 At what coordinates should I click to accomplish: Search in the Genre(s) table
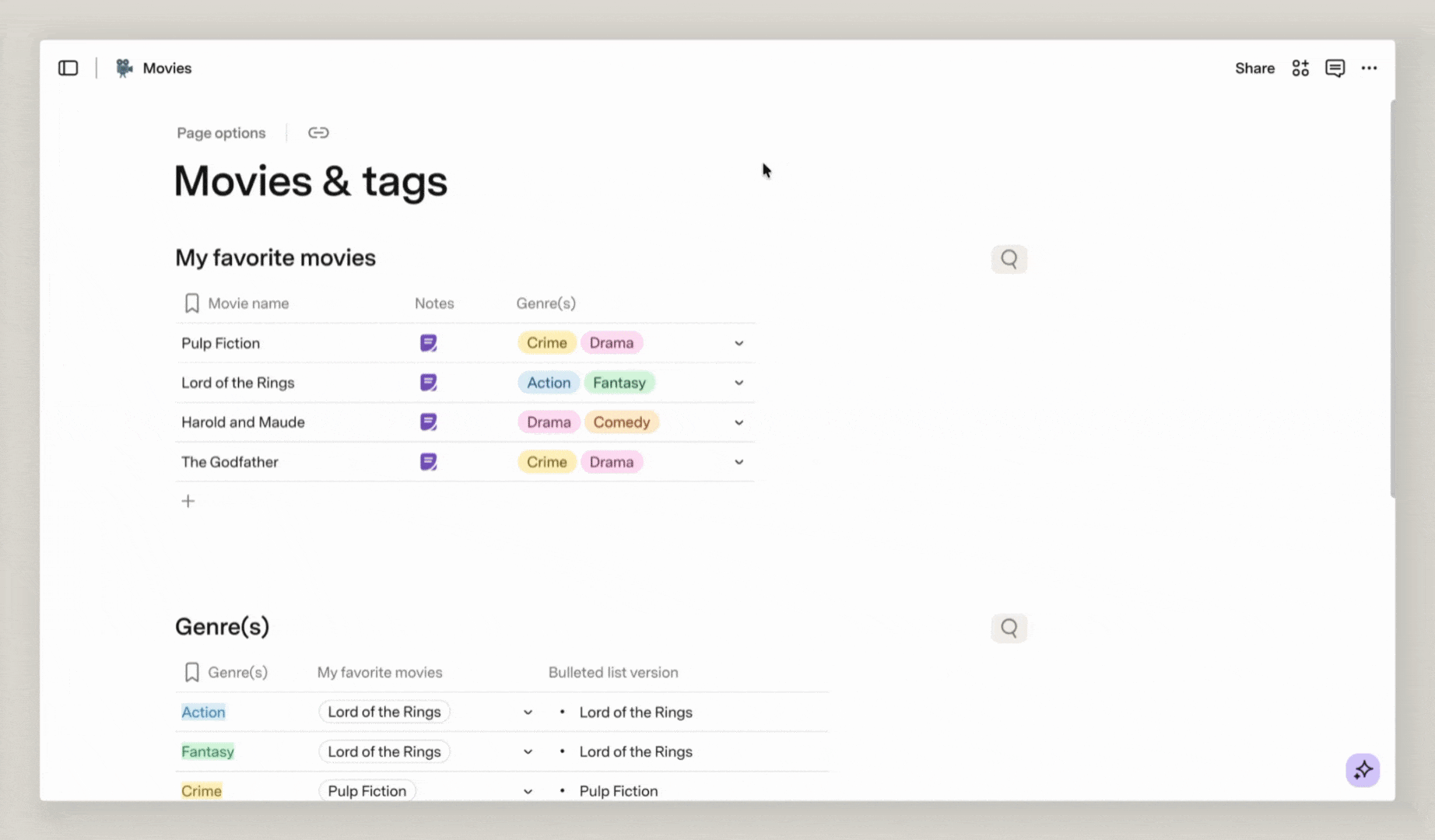coord(1009,628)
